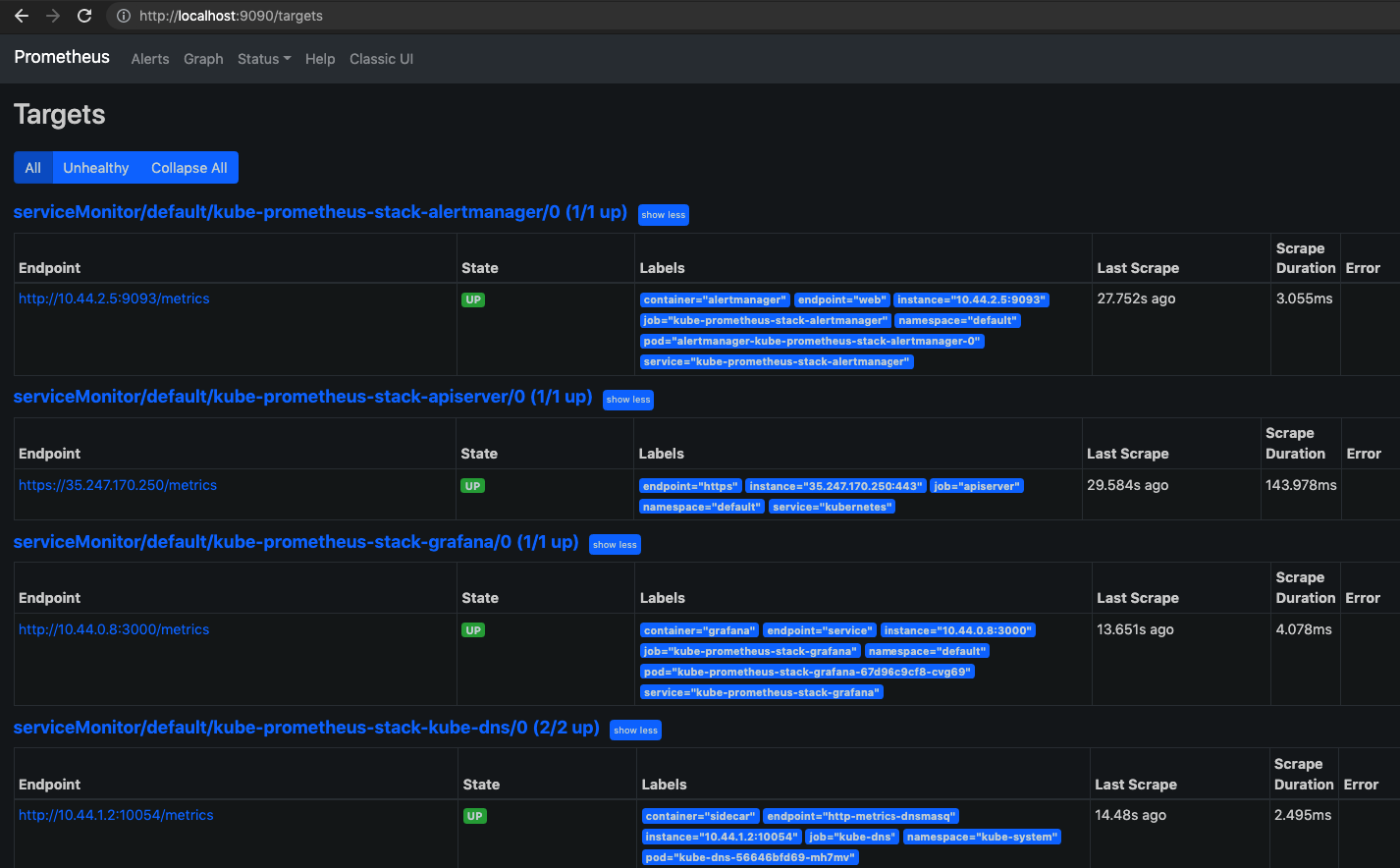
Task: Click the 2.495ms scrape duration value
Action: 1303,815
